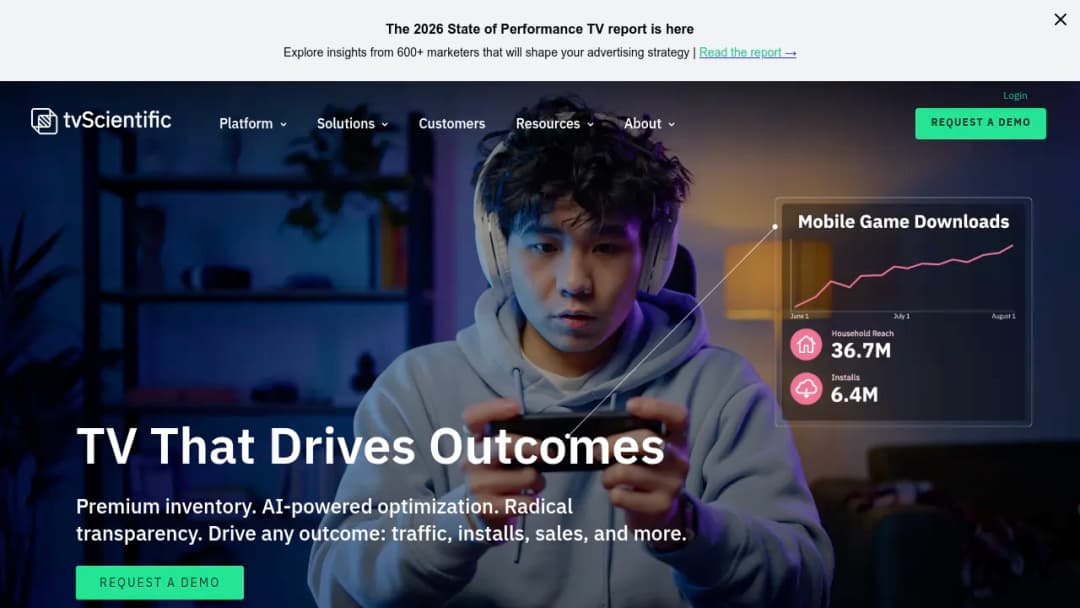Click the Household Reach label
This screenshot has height=608, width=1080.
point(862,333)
